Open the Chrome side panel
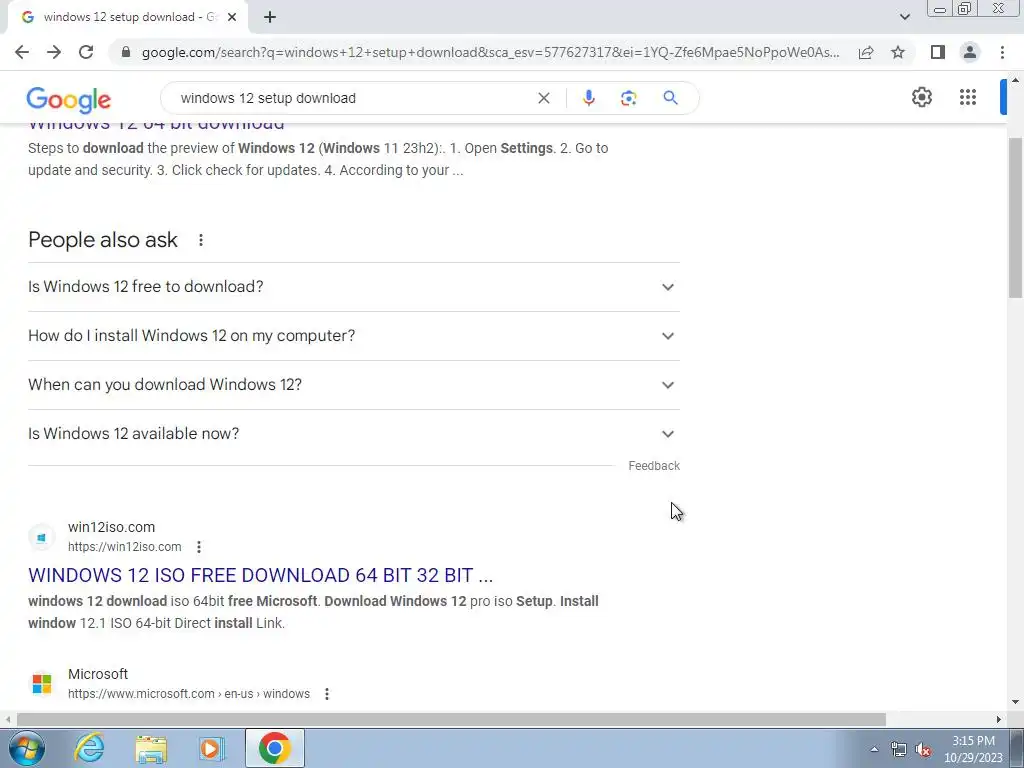Image resolution: width=1024 pixels, height=768 pixels. coord(938,52)
